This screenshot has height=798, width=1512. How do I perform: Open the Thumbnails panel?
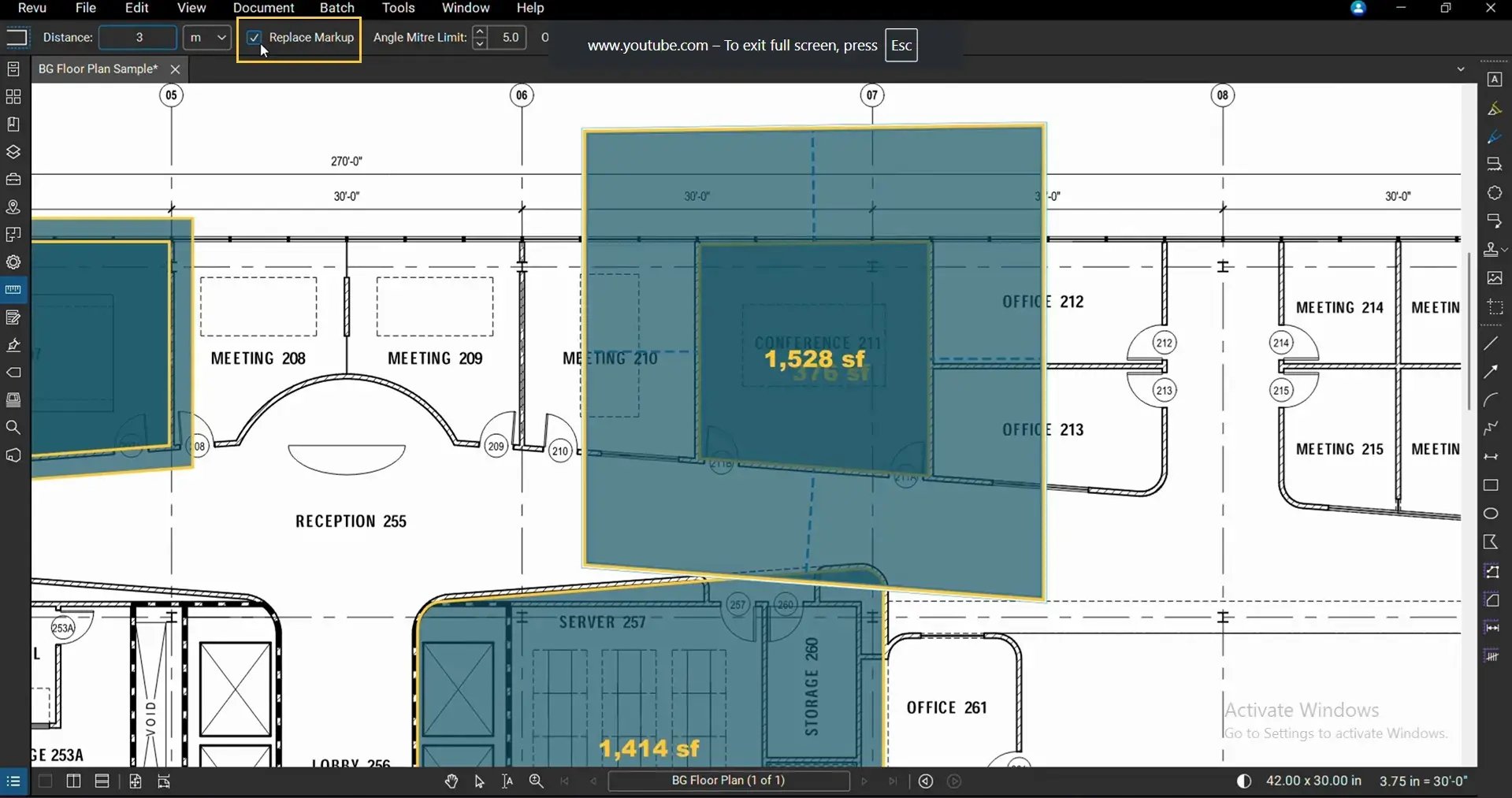coord(13,97)
